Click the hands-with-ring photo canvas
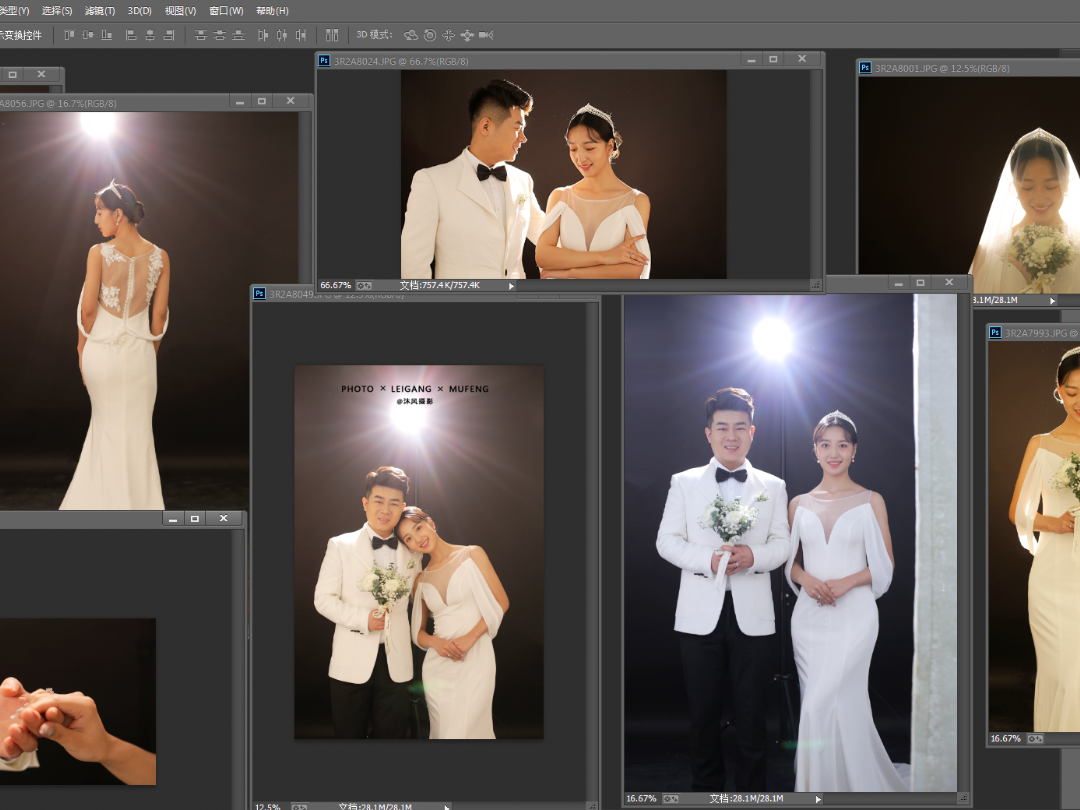The height and width of the screenshot is (810, 1080). (x=78, y=701)
